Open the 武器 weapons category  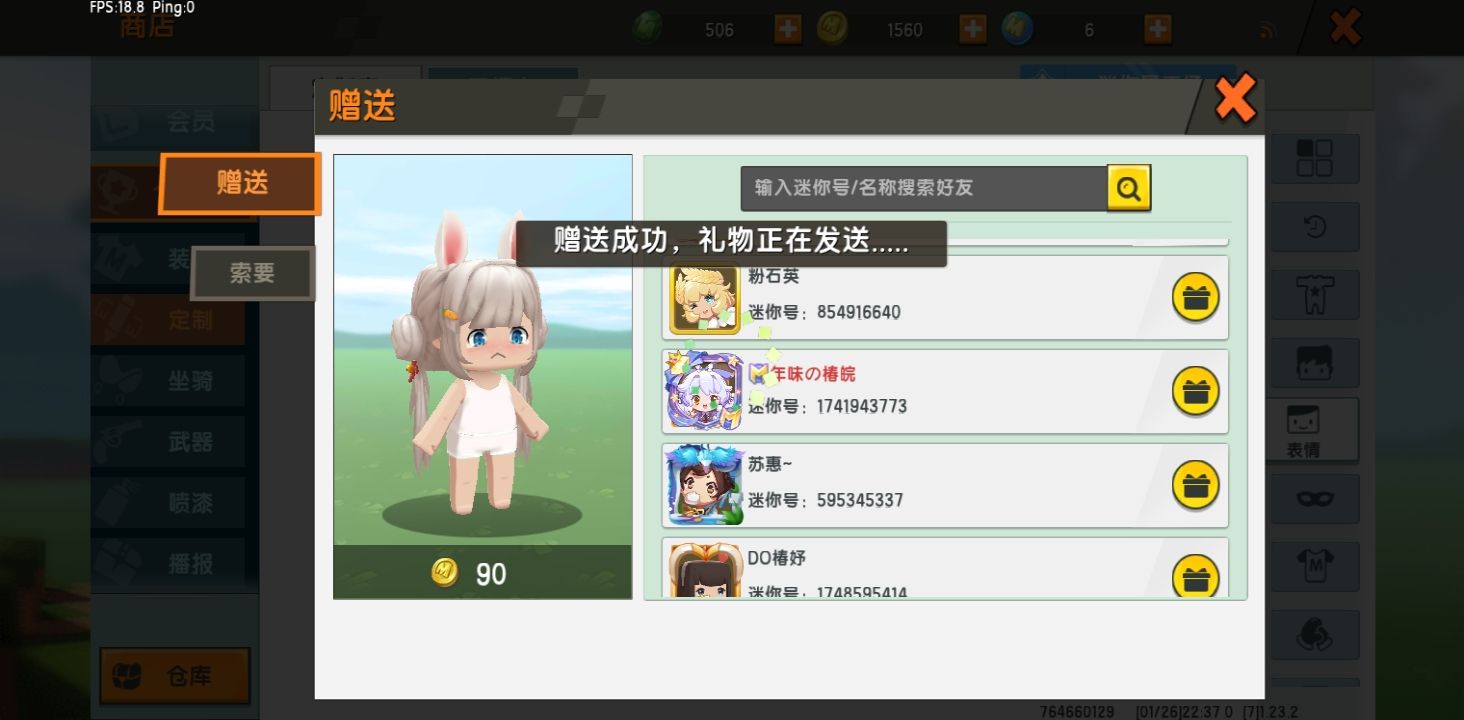pyautogui.click(x=168, y=441)
